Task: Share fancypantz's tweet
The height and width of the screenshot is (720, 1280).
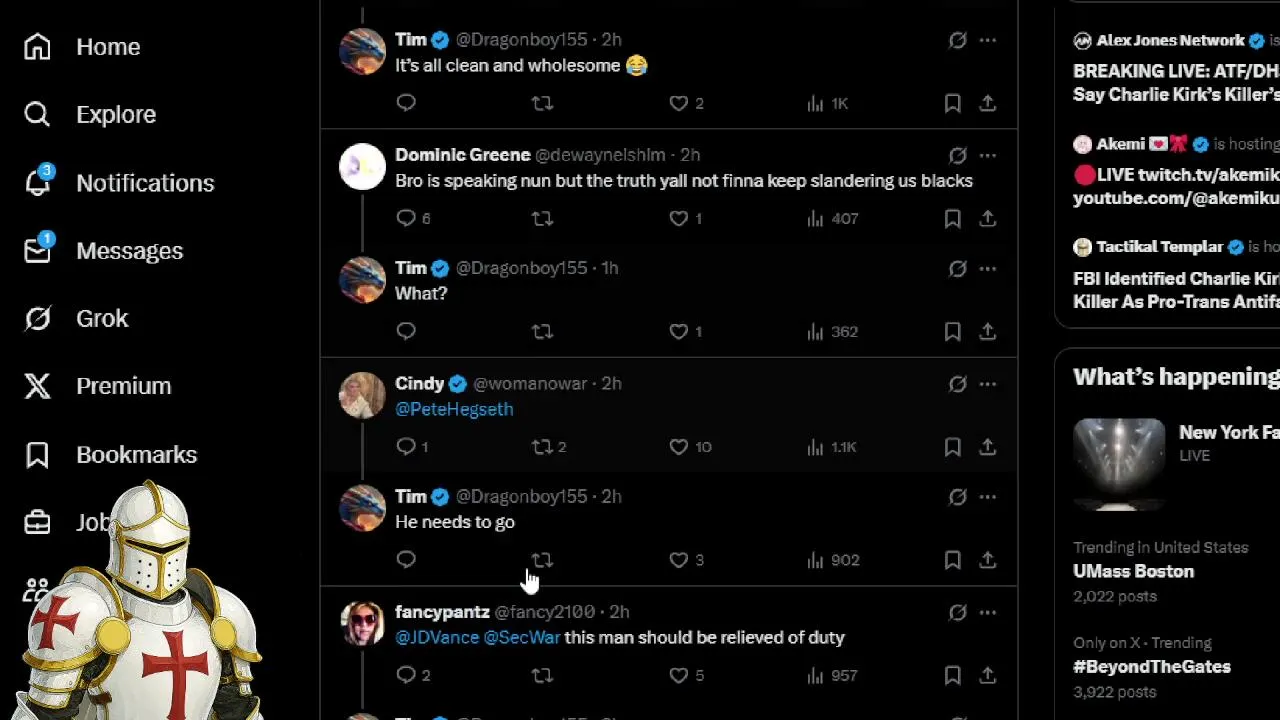Action: click(987, 675)
